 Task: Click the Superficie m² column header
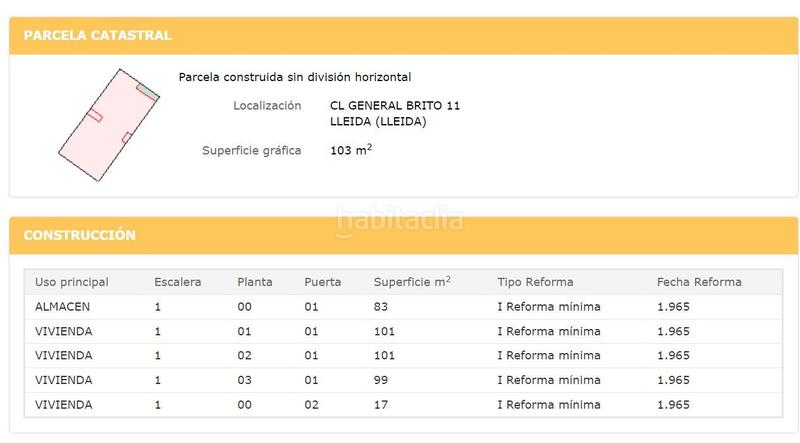412,282
